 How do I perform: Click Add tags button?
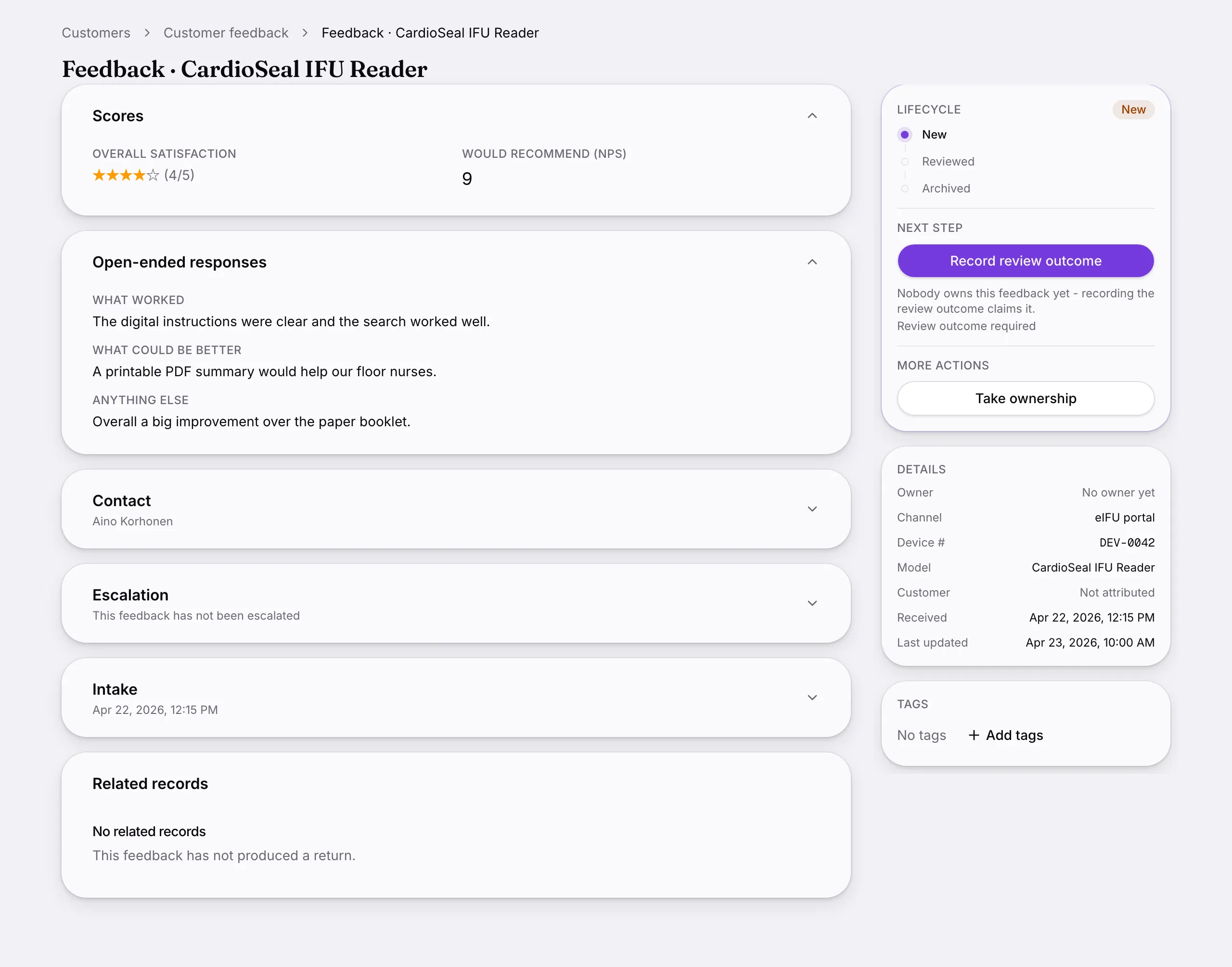point(1005,736)
